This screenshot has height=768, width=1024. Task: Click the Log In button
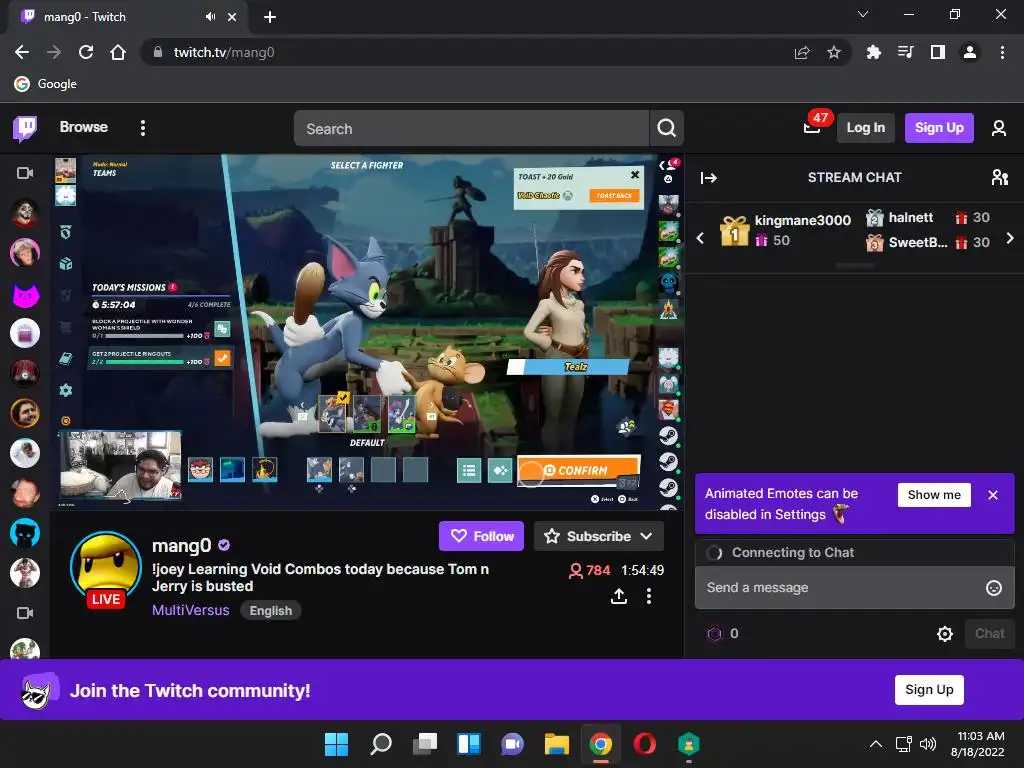click(x=865, y=128)
